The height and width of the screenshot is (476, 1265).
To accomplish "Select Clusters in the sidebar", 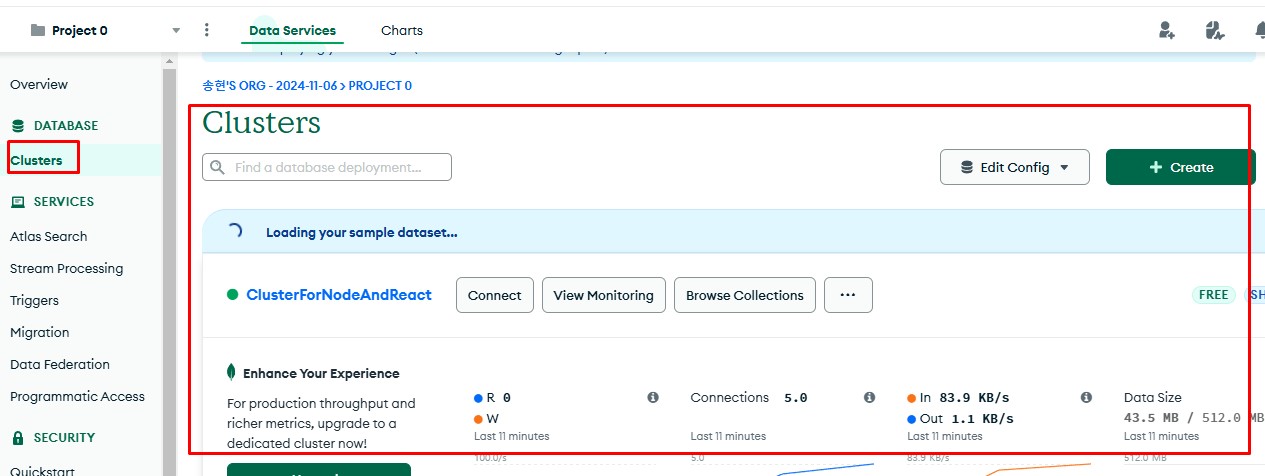I will point(36,160).
